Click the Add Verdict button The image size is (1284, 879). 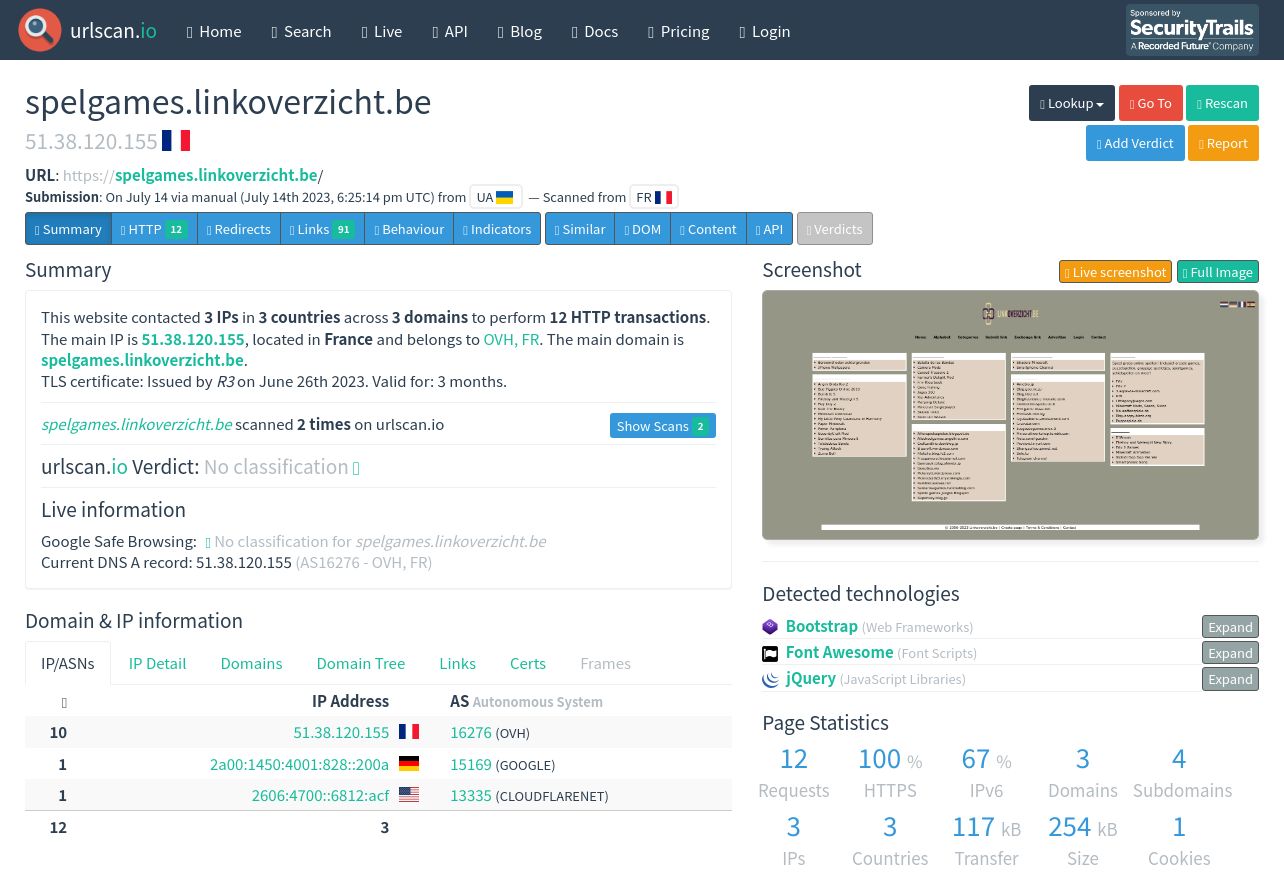1135,143
